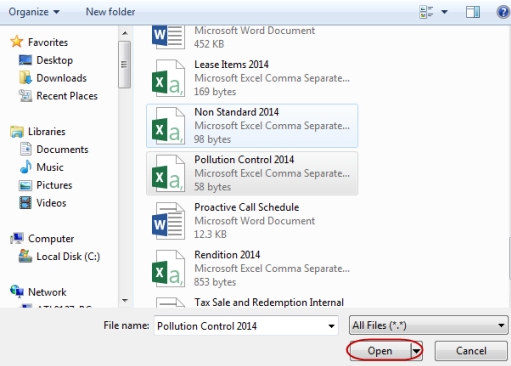Open the Pictures library
This screenshot has height=366, width=511.
click(54, 185)
